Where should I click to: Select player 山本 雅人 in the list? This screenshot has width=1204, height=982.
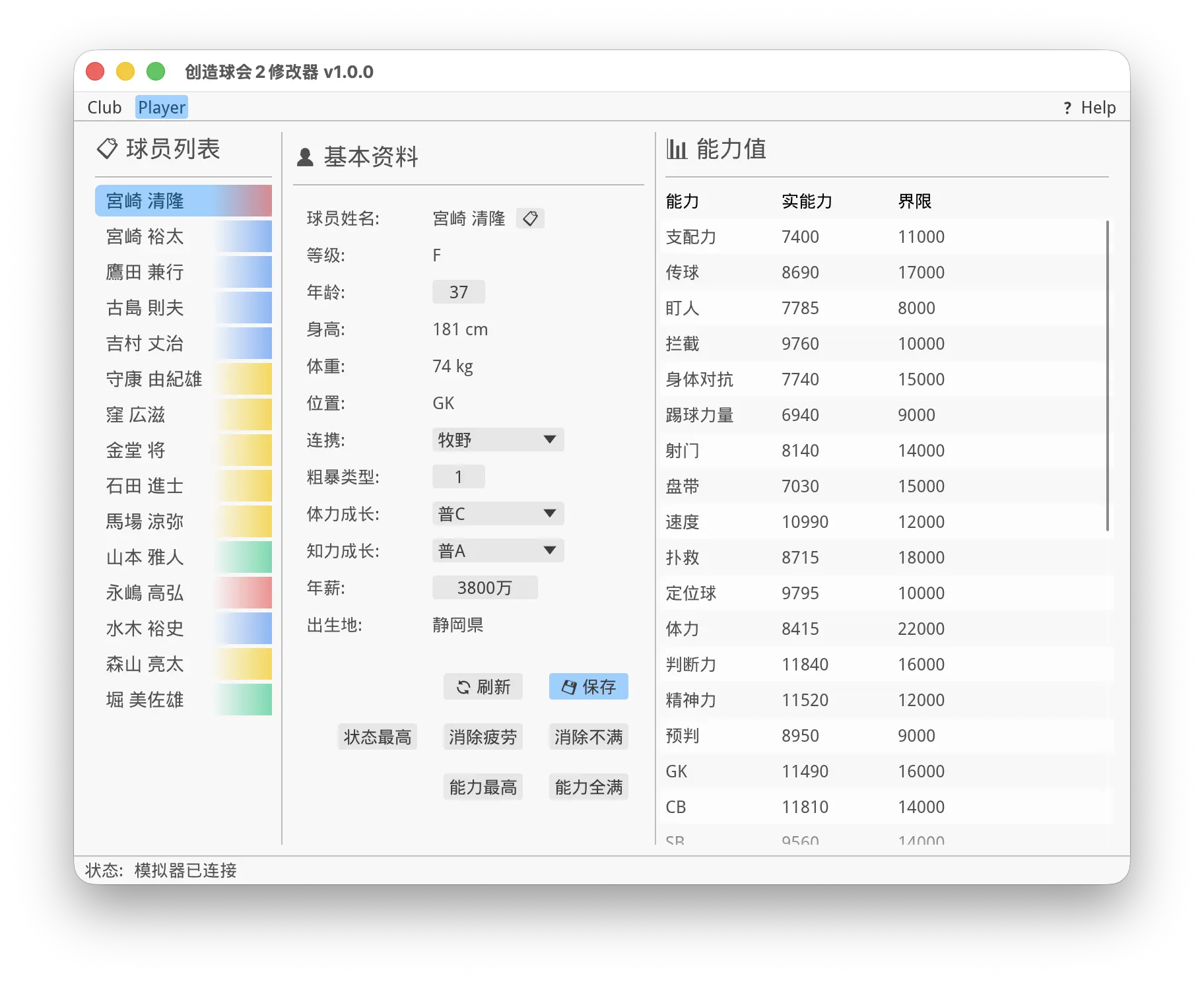point(184,557)
